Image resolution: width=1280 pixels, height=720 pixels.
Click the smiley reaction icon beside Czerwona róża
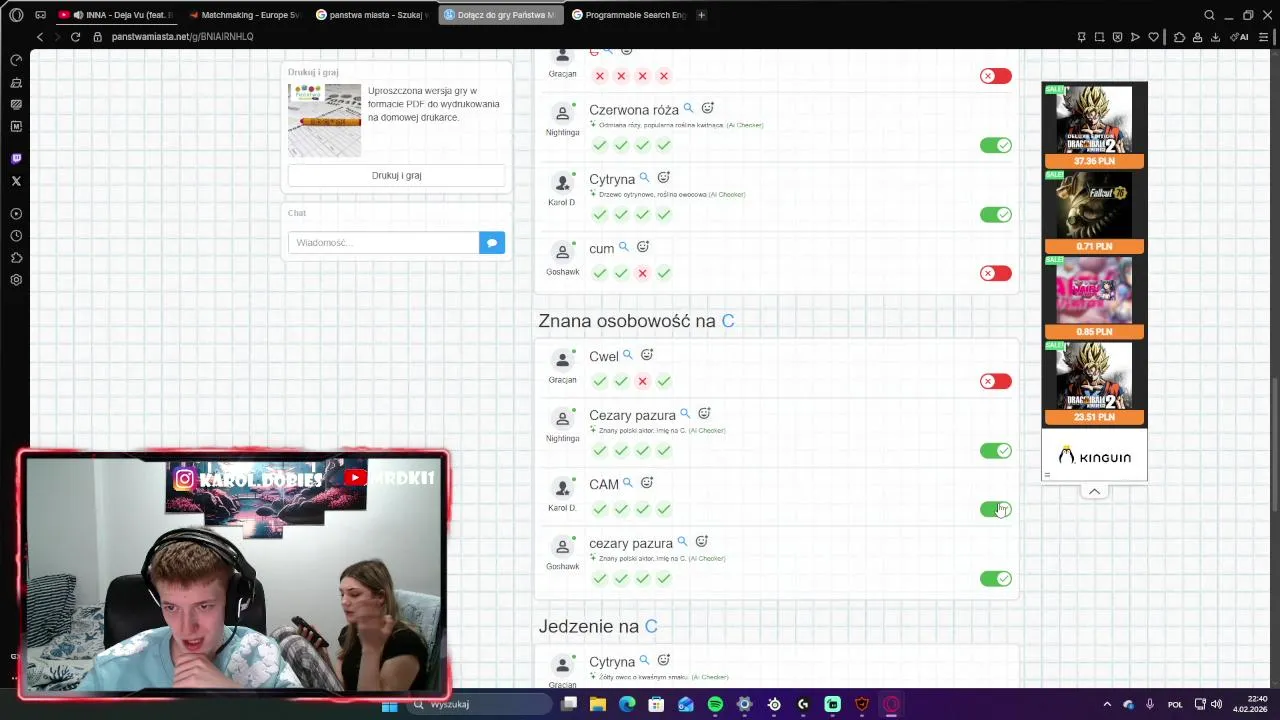707,108
